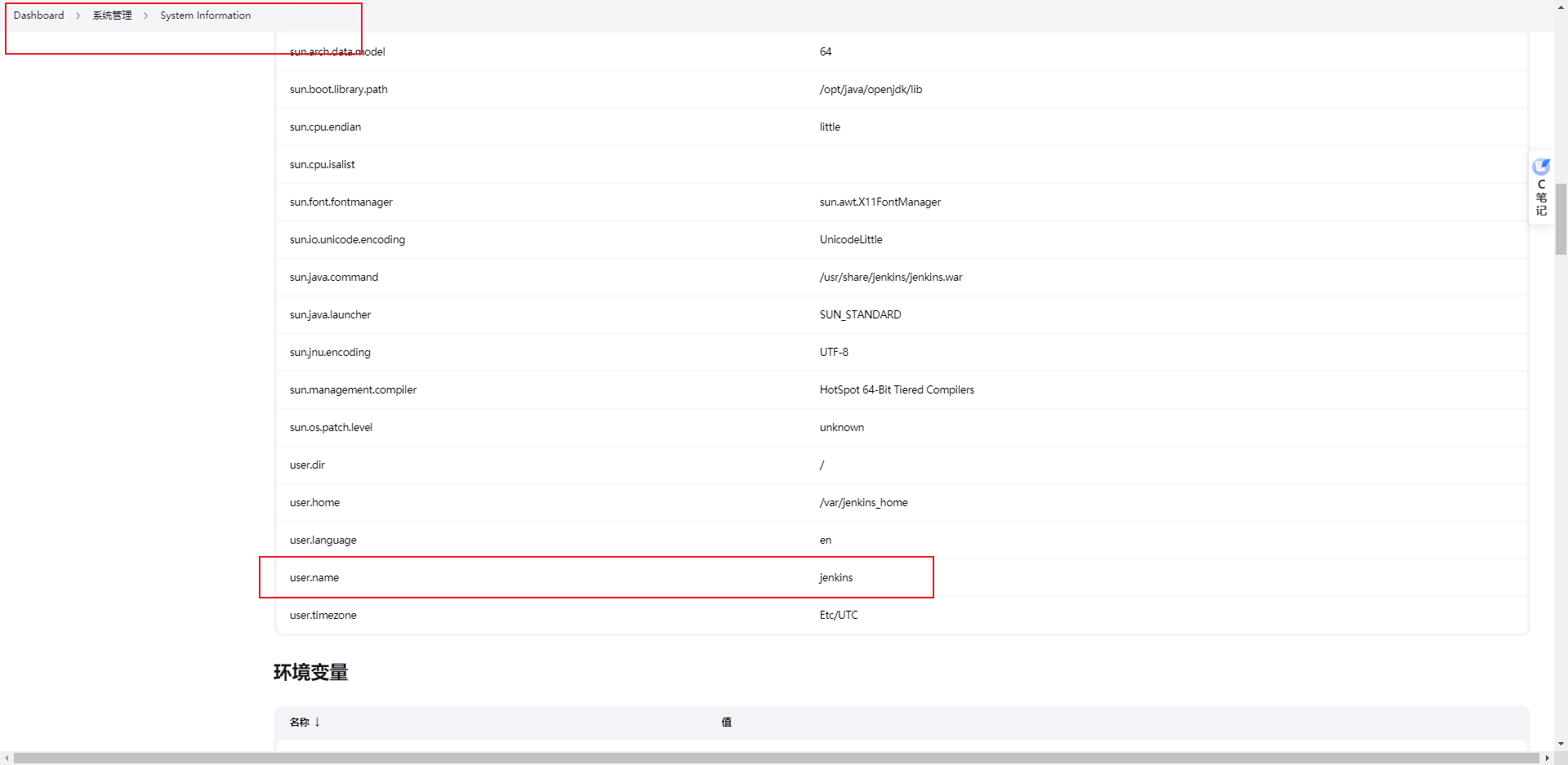Select sun.cpu.endian property name
1568x765 pixels.
[325, 127]
